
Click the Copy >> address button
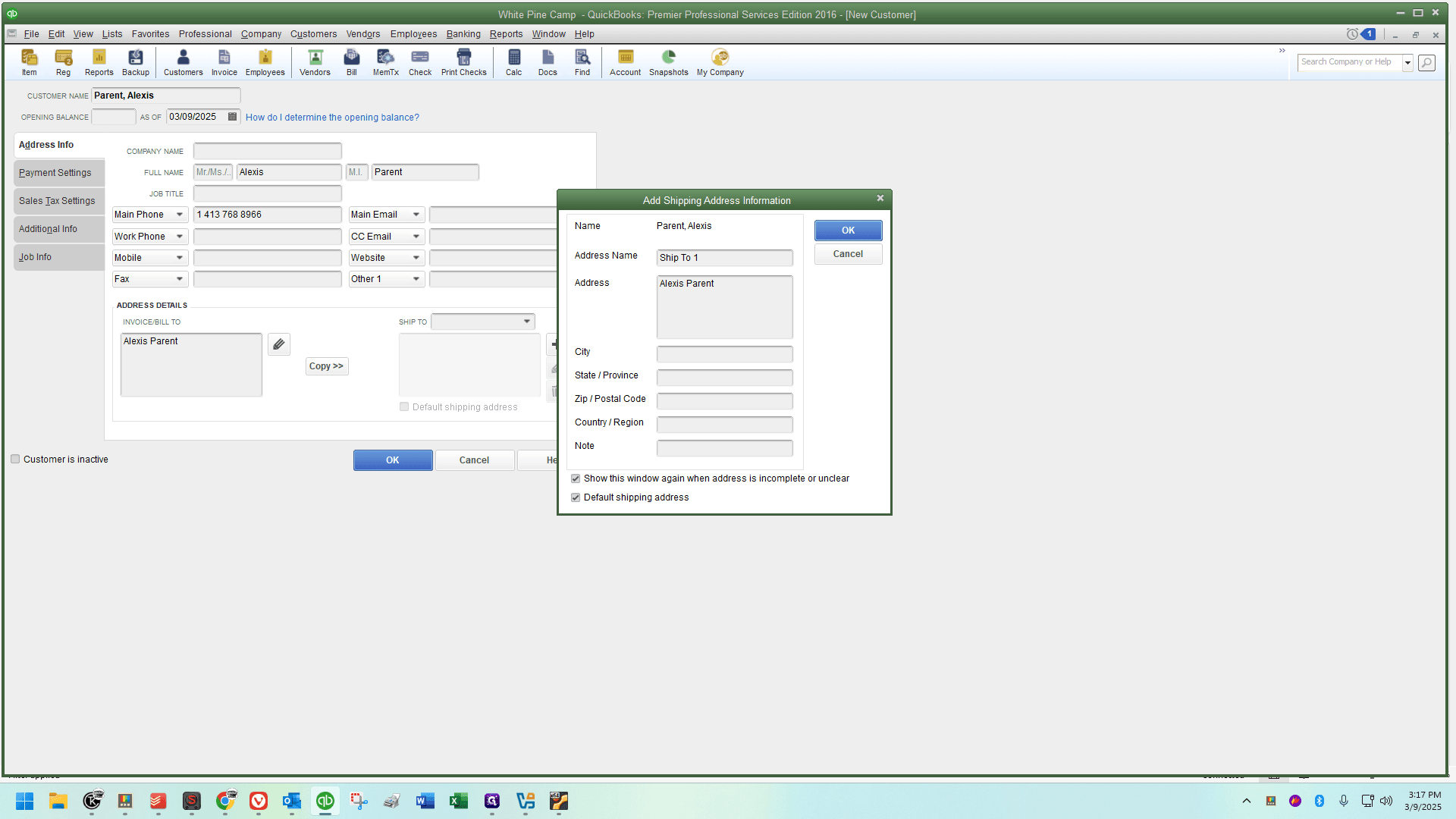tap(327, 366)
